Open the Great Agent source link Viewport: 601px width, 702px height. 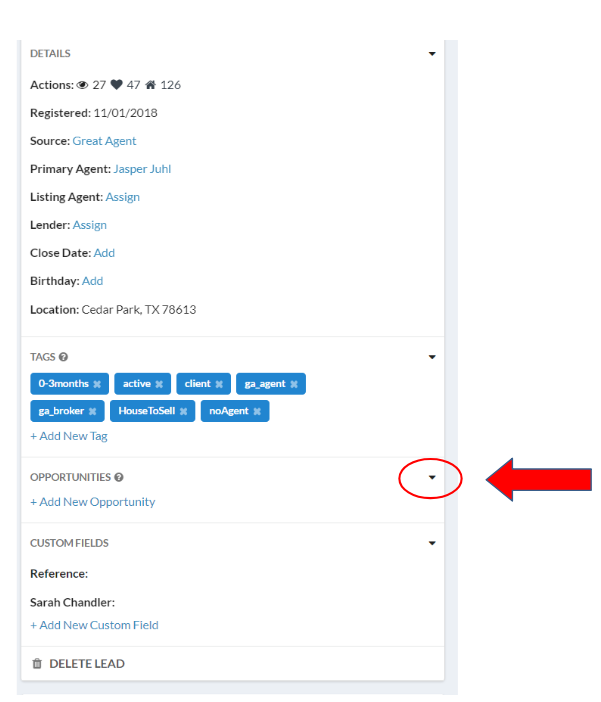coord(104,141)
